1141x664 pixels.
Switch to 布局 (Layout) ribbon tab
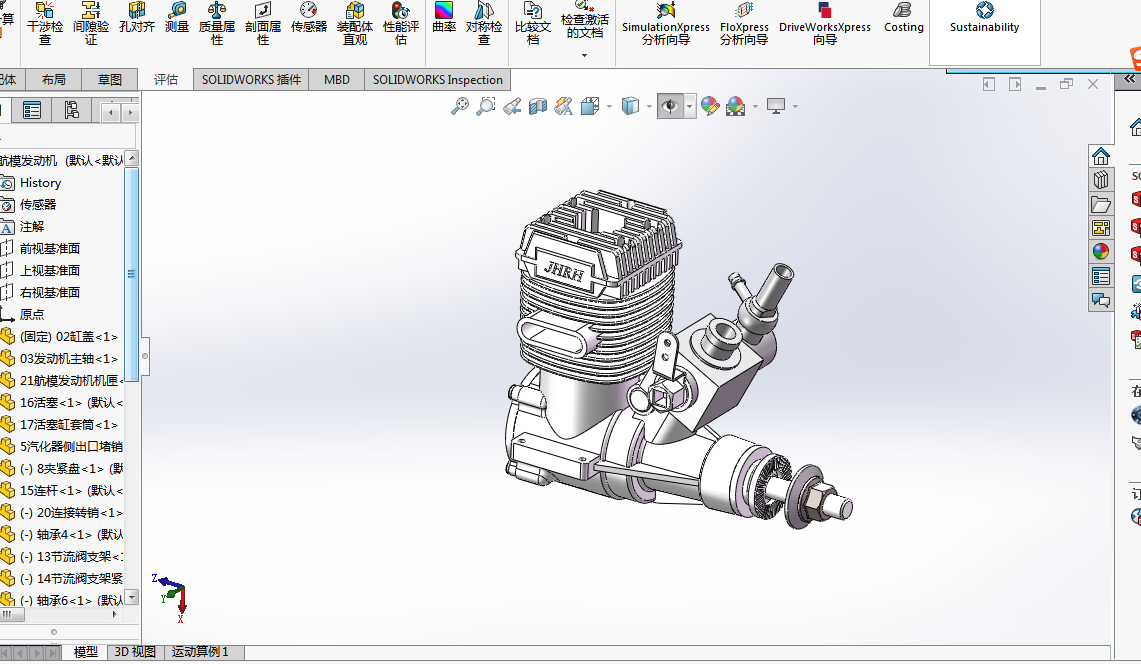tap(53, 79)
